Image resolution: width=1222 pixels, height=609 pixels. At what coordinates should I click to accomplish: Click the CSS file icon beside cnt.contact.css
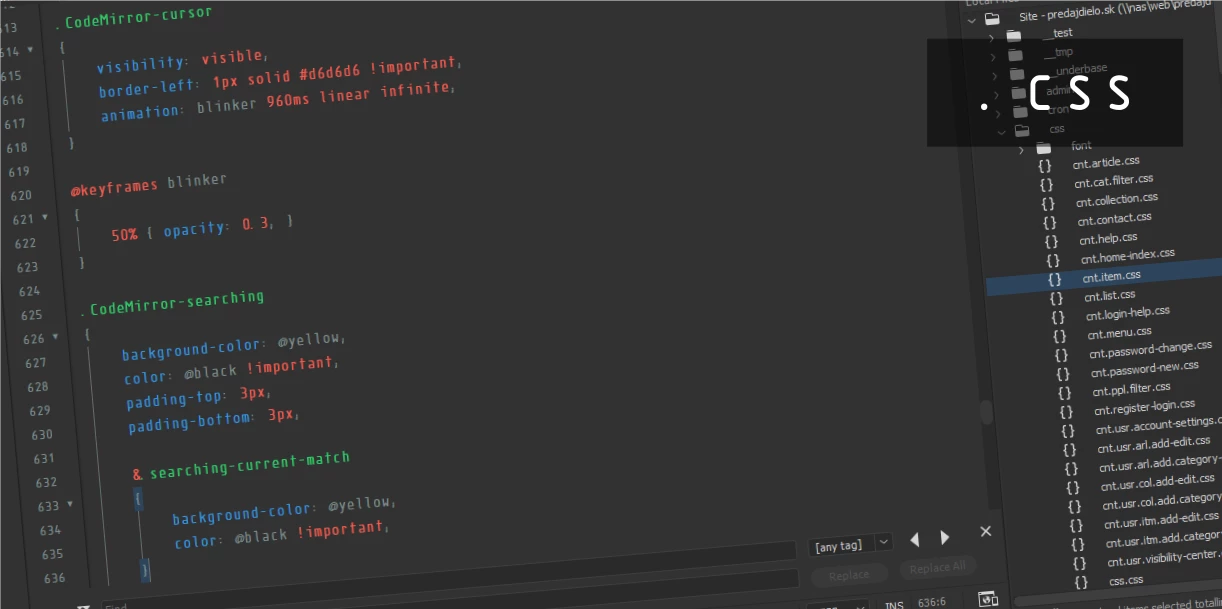tap(1050, 222)
